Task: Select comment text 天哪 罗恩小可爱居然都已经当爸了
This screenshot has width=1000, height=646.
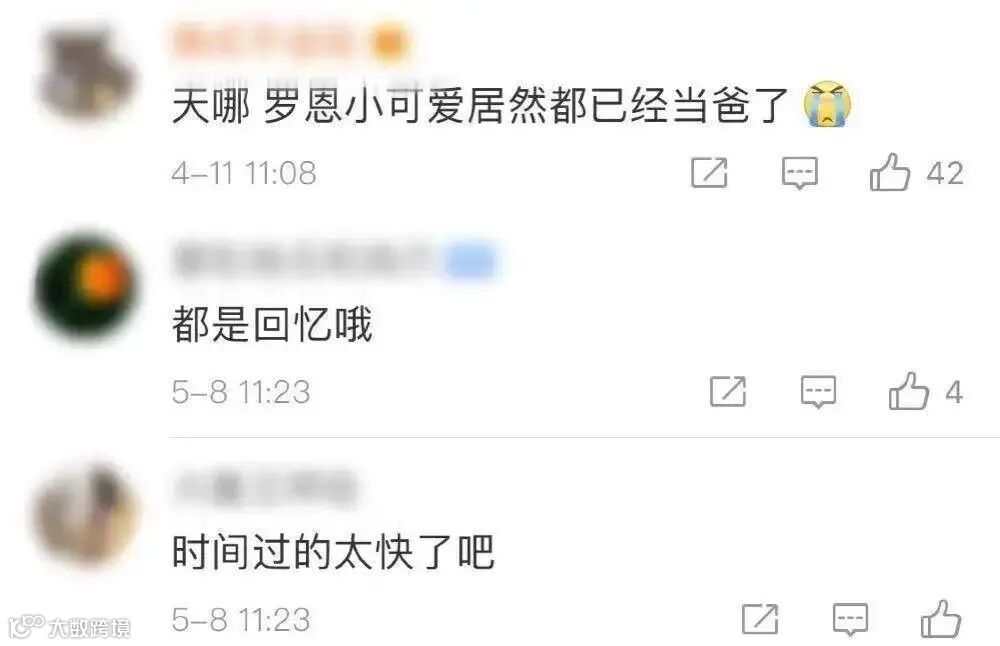Action: click(x=480, y=105)
